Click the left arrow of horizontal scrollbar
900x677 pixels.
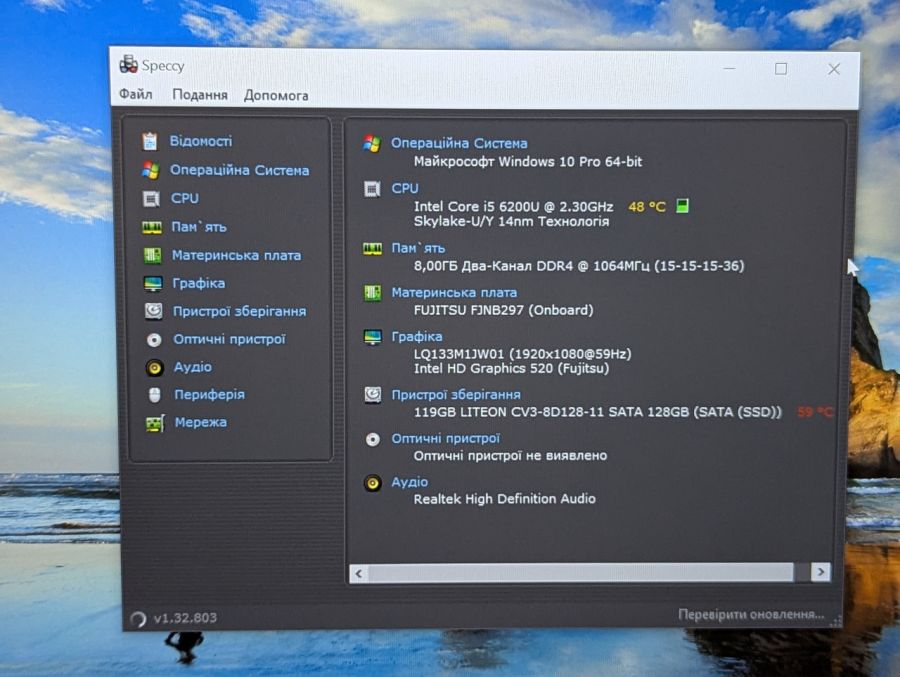click(x=359, y=573)
